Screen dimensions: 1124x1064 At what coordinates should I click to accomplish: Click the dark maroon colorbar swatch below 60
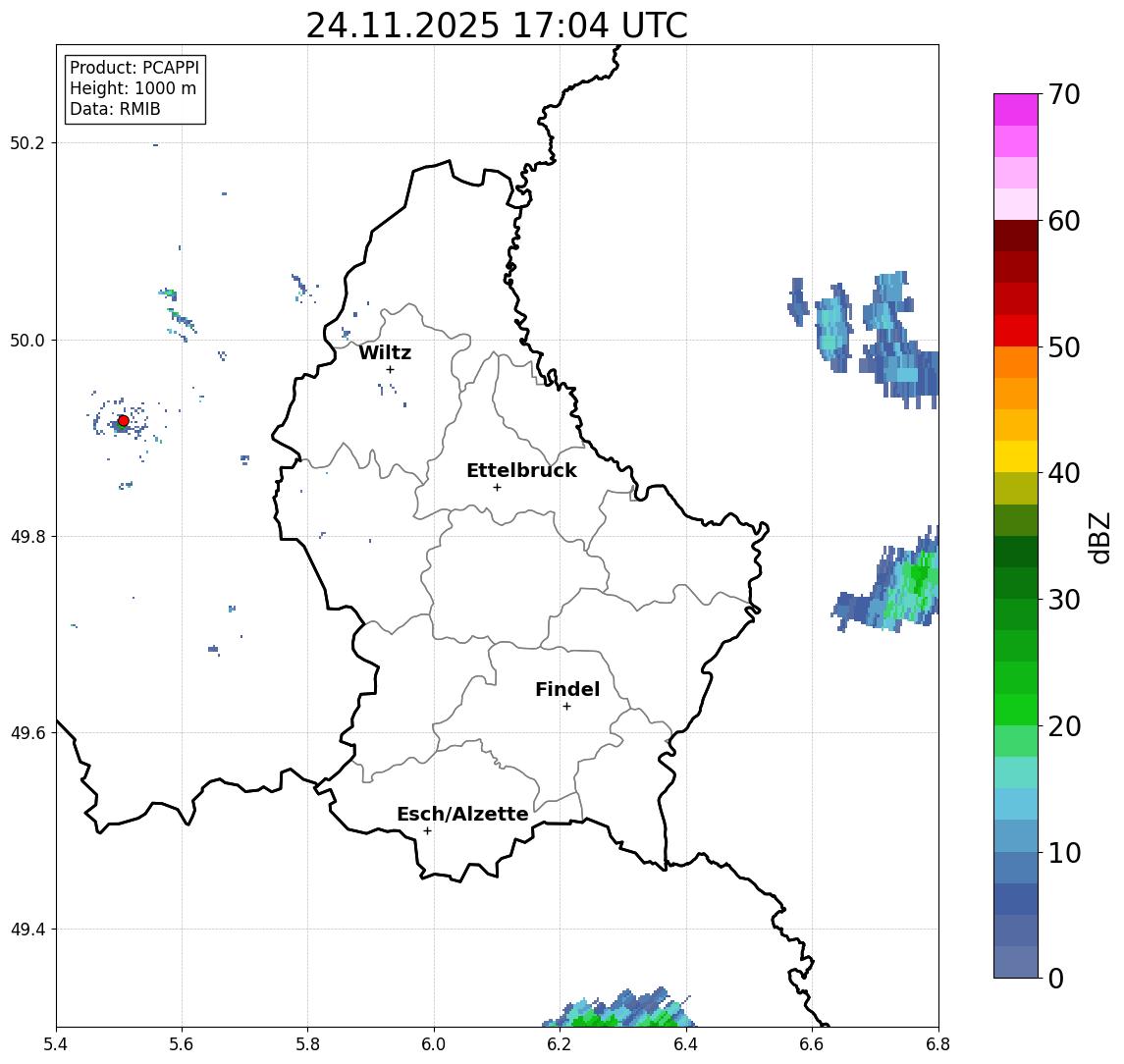click(x=1016, y=236)
